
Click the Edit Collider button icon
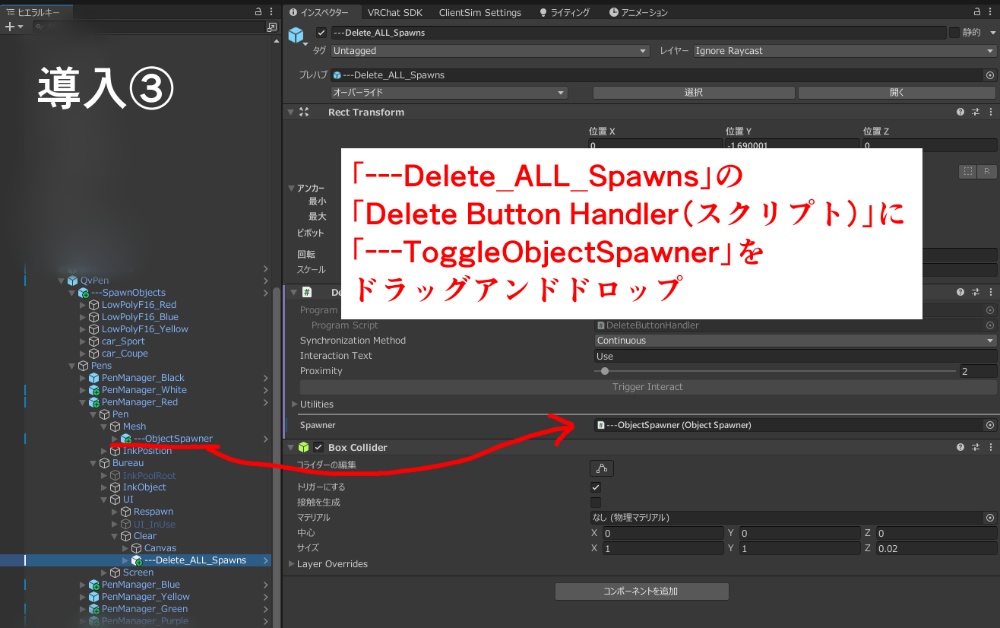click(601, 469)
